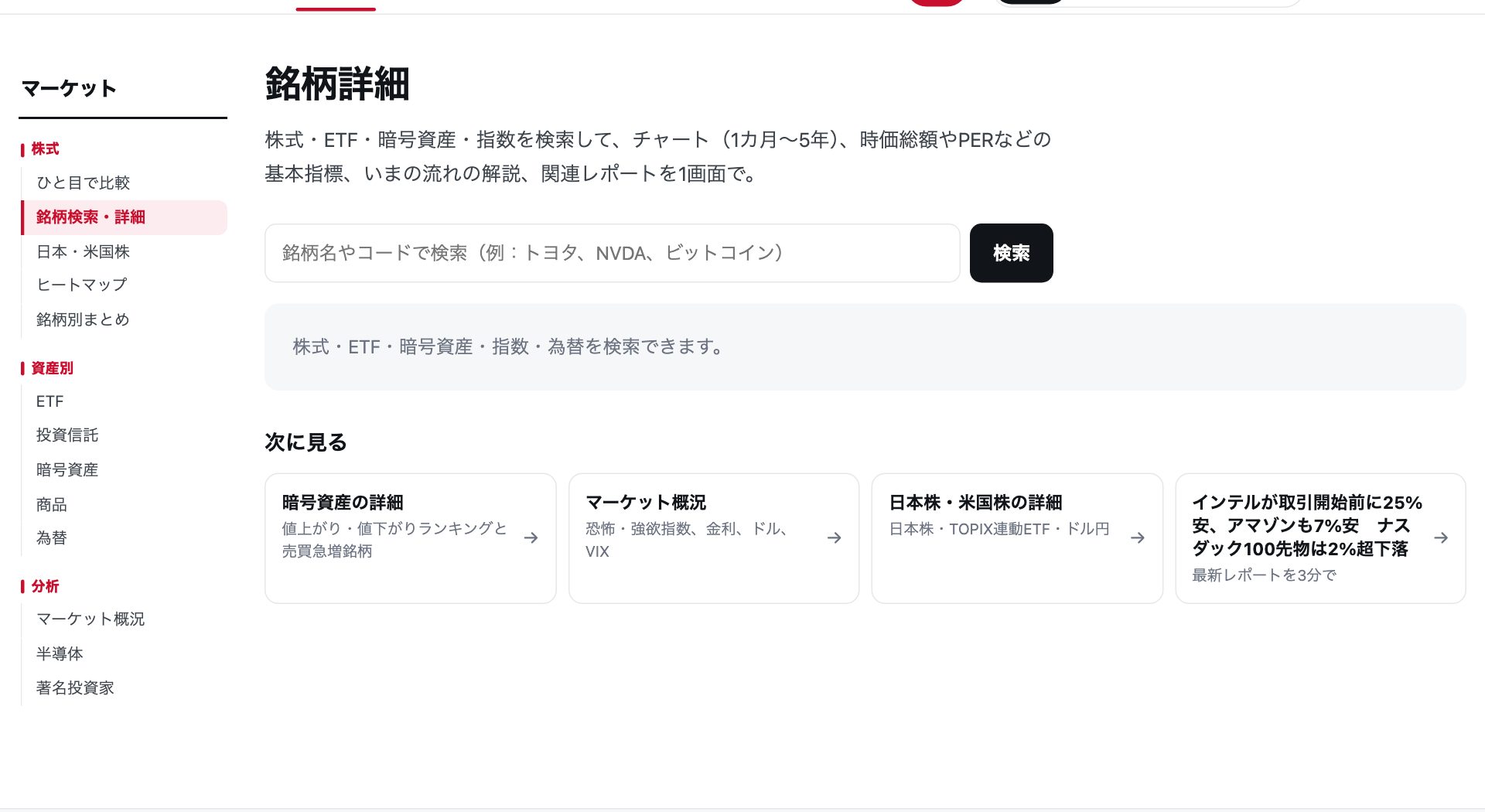Open the 暗号資産の詳細 card title
The height and width of the screenshot is (812, 1485).
343,503
